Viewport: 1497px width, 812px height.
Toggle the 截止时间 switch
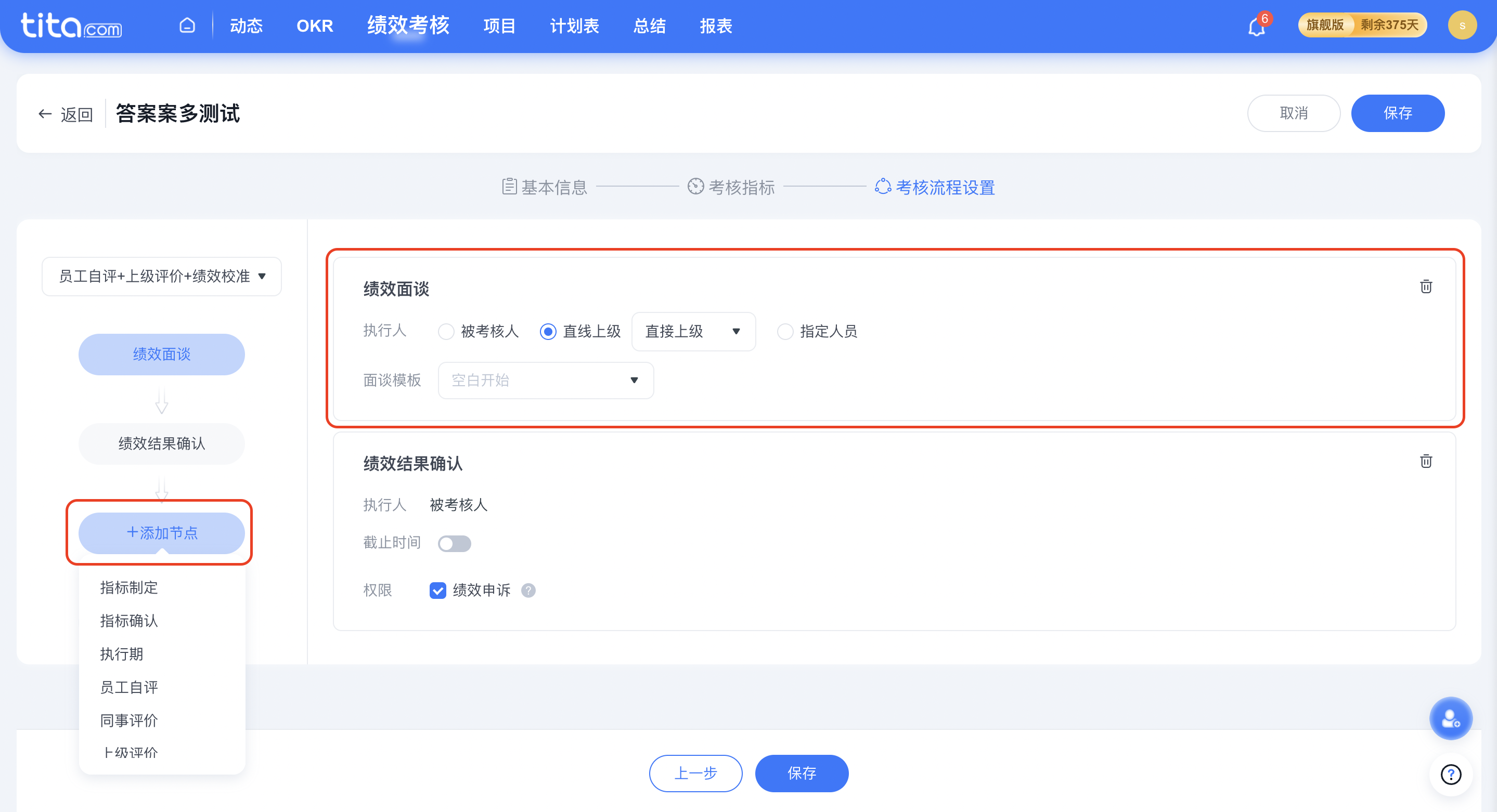[455, 544]
